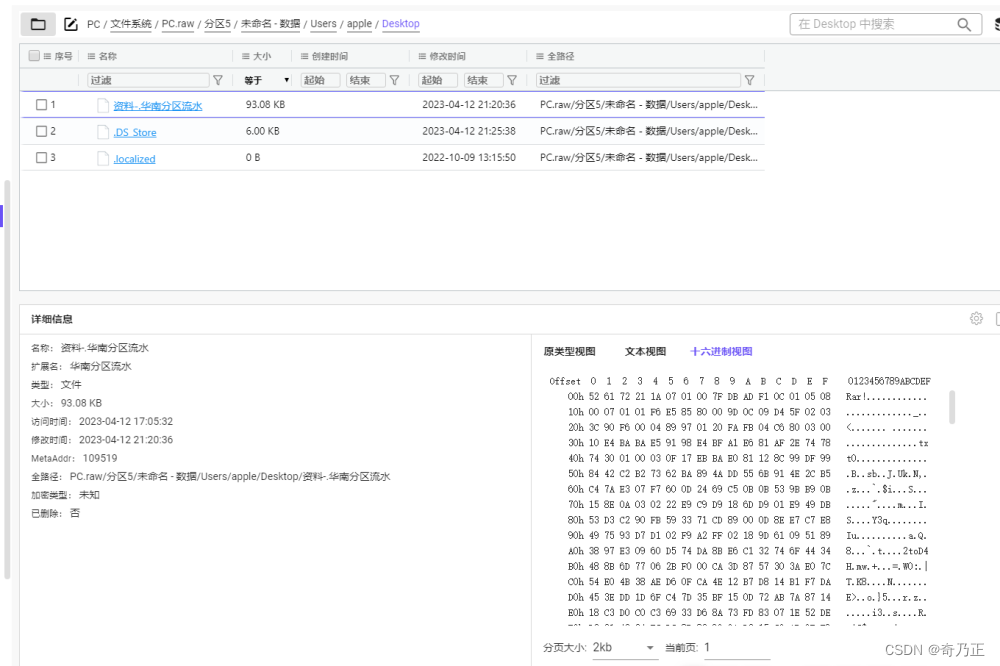Viewport: 1000px width, 666px height.
Task: Click the filter funnel for creation time
Action: coord(395,80)
